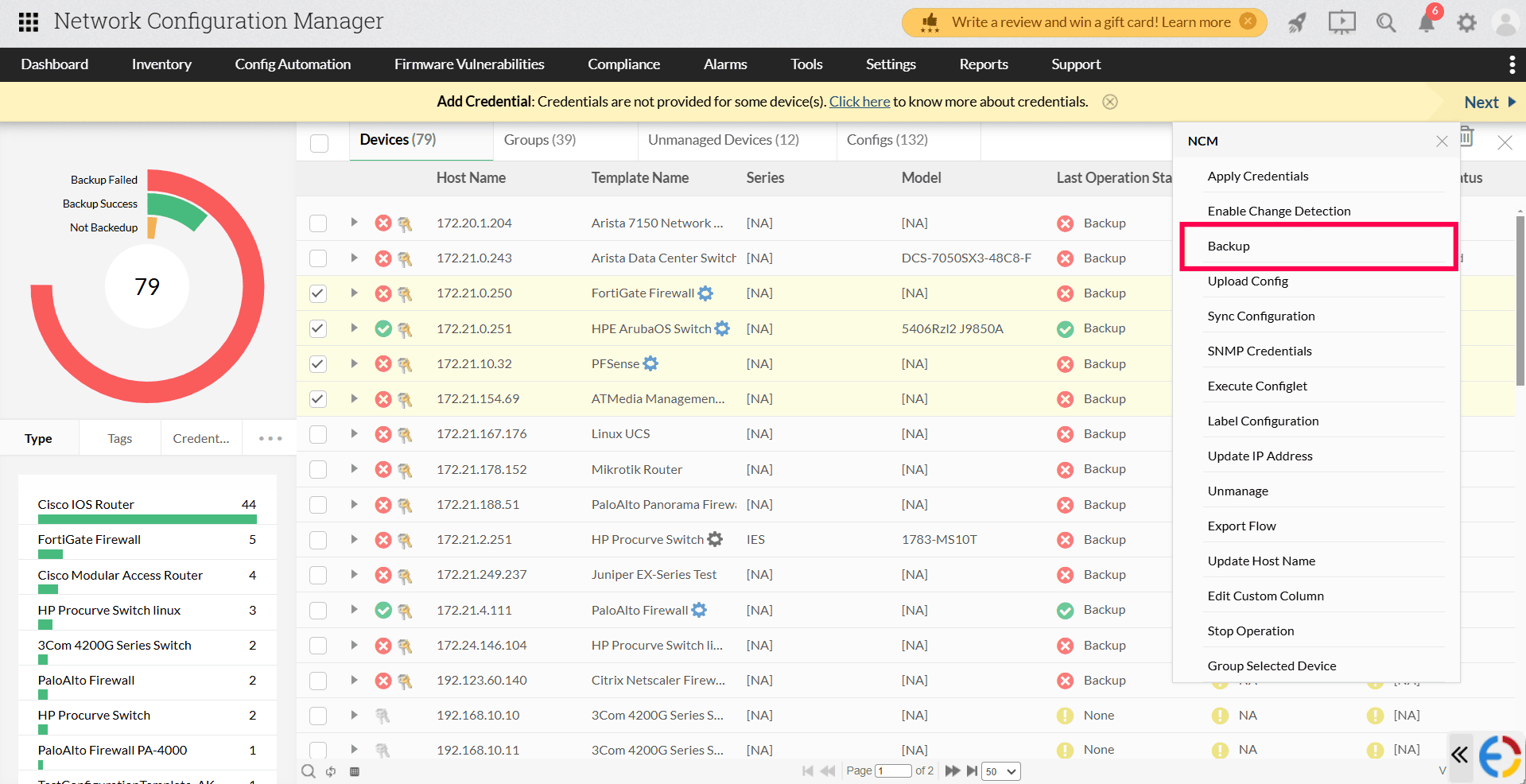Click the credentials key icon for 172.20.1.204
Screen dimensions: 1526x784
406,223
